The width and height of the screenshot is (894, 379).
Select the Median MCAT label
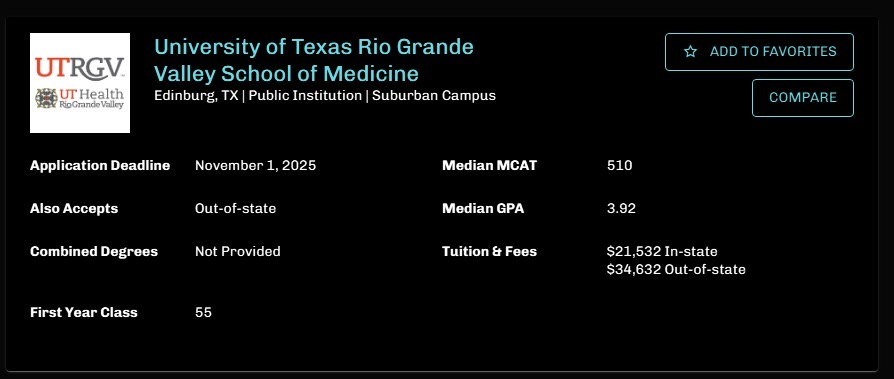(x=489, y=166)
